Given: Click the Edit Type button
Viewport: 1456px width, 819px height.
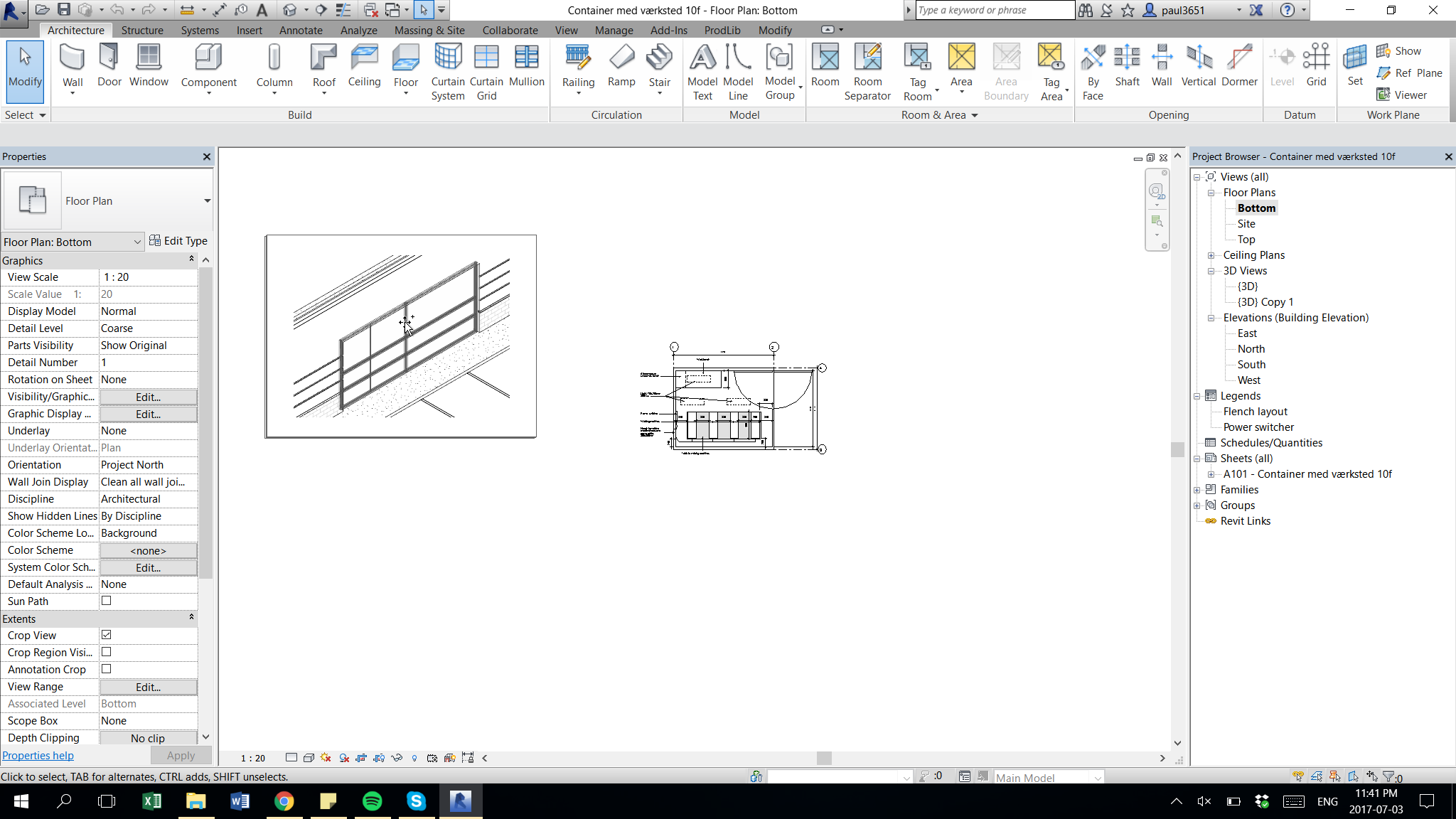Looking at the screenshot, I should 179,241.
